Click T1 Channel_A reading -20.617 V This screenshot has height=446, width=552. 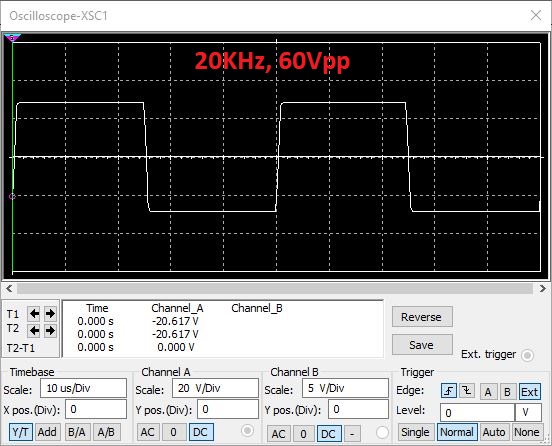[x=175, y=321]
